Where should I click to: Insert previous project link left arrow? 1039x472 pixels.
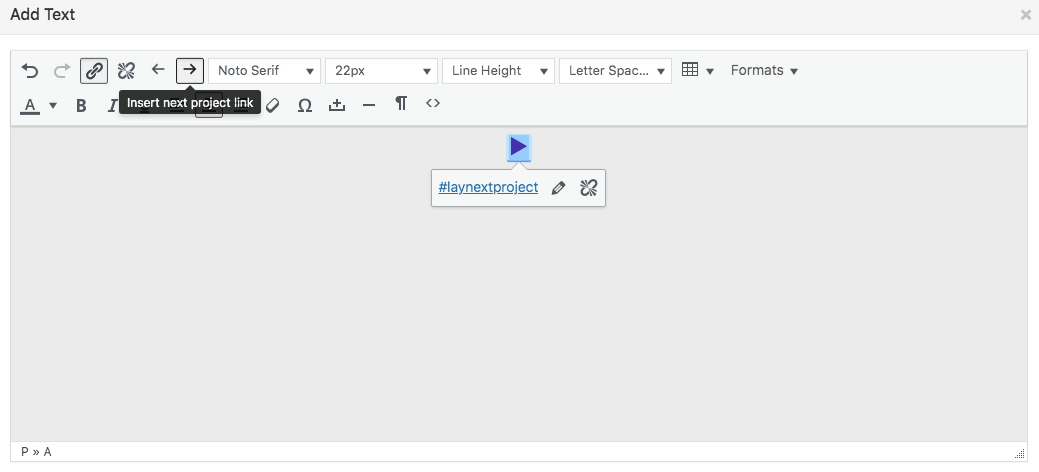coord(158,70)
